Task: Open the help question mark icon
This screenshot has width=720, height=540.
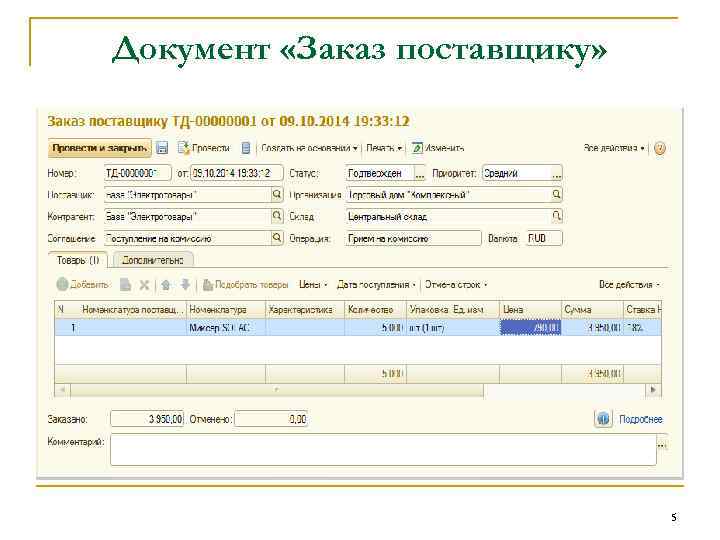Action: pyautogui.click(x=660, y=148)
